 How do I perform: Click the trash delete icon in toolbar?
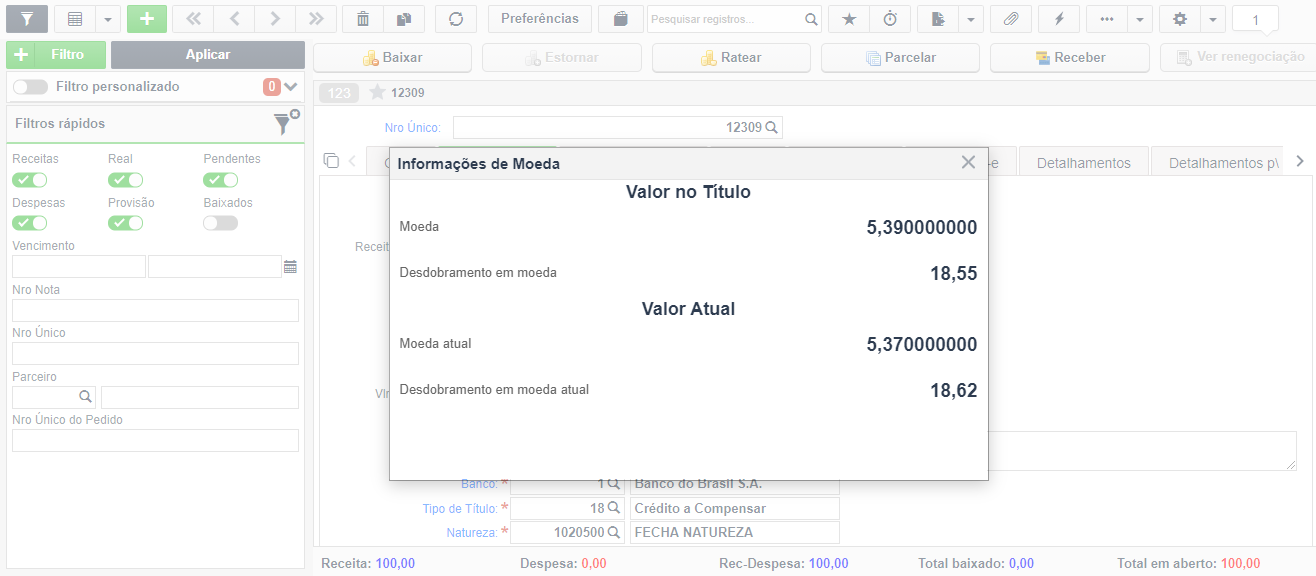pyautogui.click(x=363, y=19)
